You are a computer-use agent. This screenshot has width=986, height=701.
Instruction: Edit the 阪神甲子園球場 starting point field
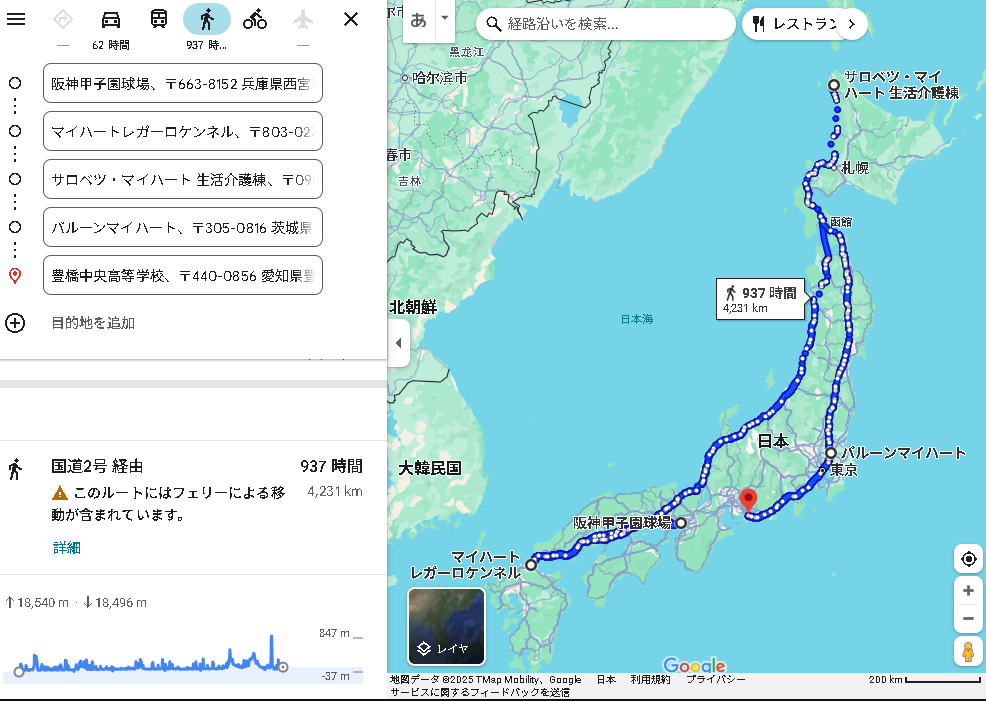point(183,83)
